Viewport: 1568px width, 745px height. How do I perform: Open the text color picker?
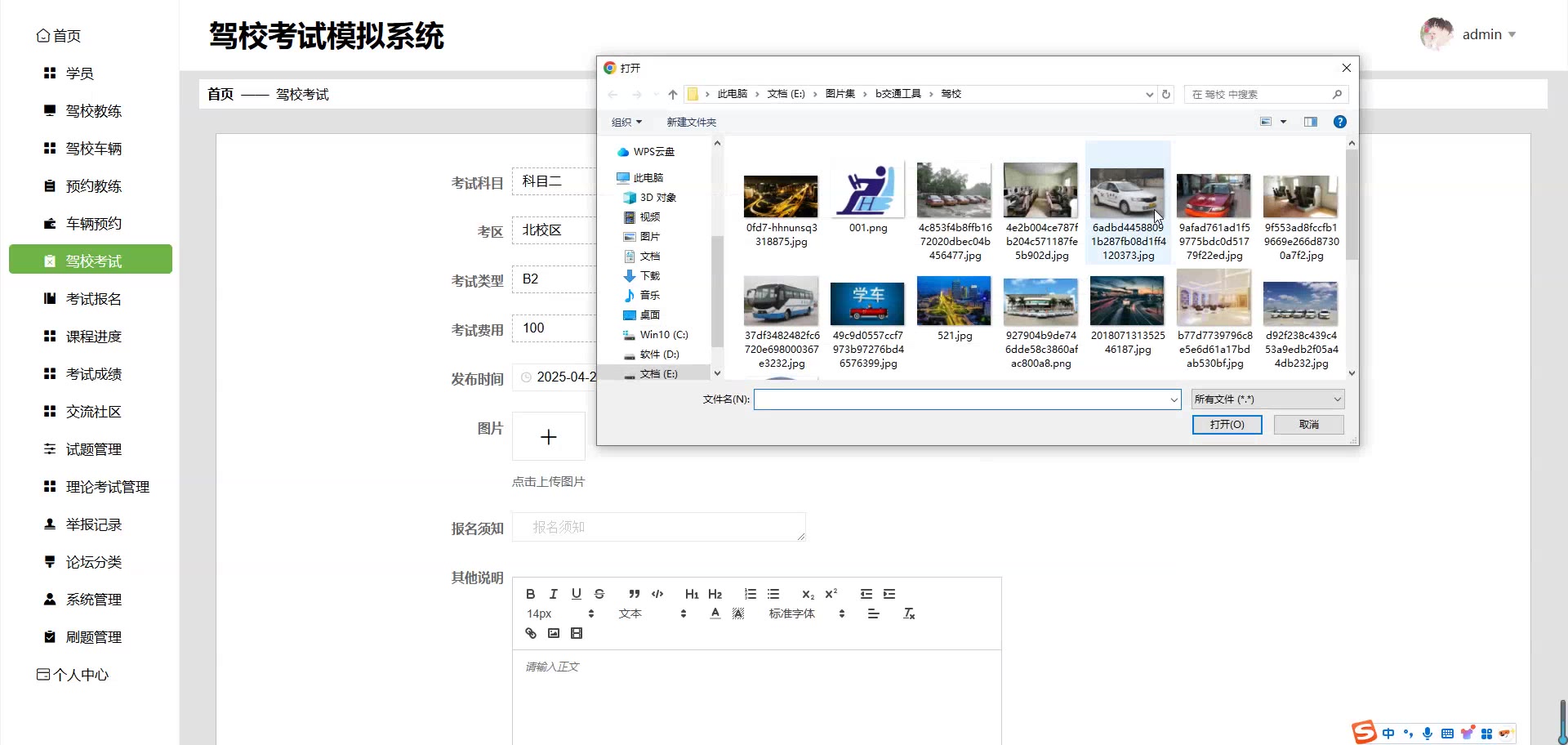click(715, 613)
